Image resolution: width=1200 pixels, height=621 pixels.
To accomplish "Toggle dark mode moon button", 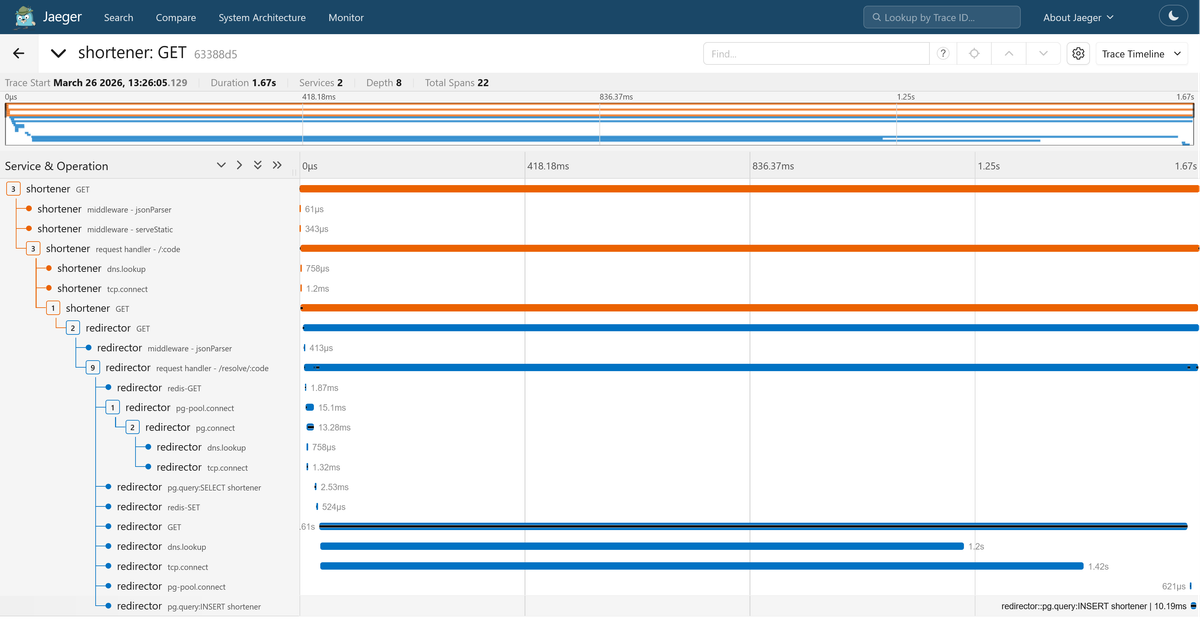I will pos(1173,17).
